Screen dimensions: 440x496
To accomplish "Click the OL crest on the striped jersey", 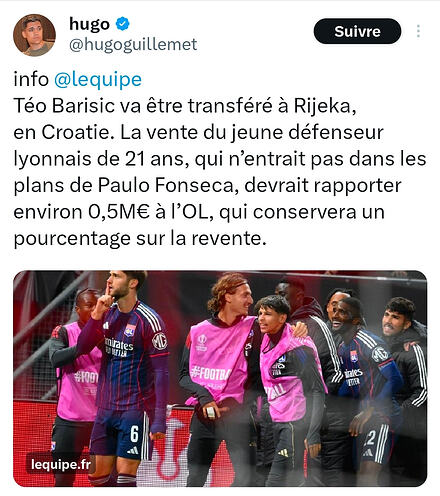I will [130, 330].
